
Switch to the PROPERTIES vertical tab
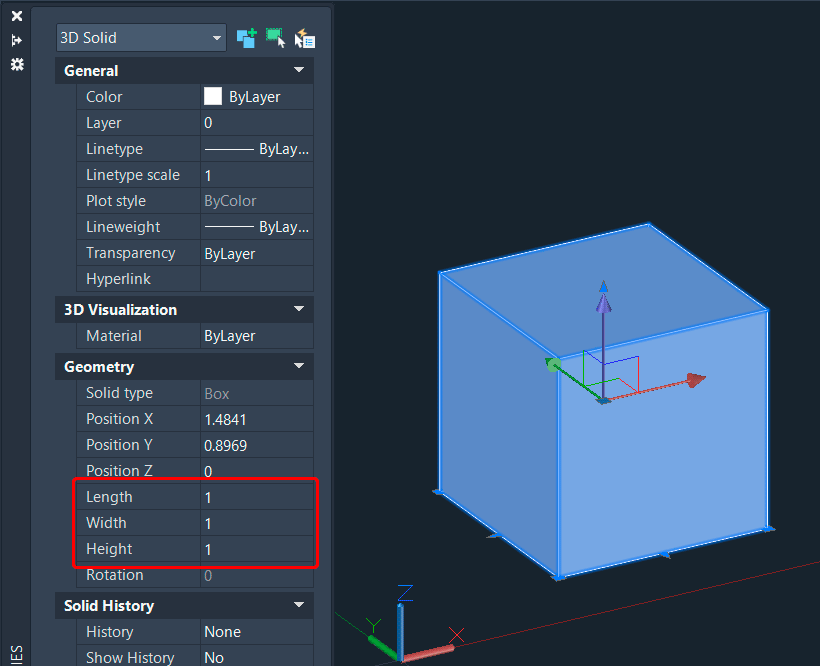click(16, 650)
